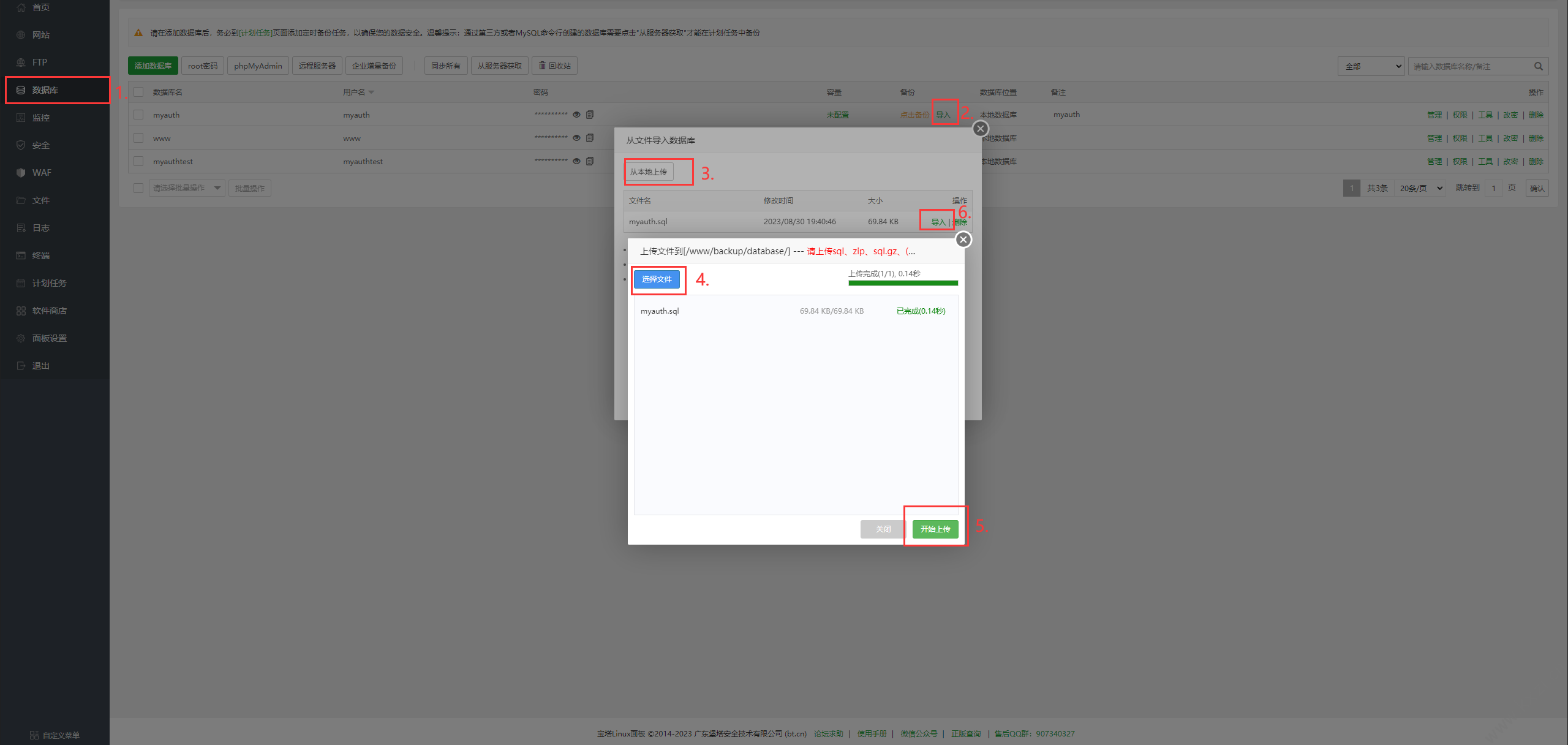Open the WAF shield sidebar item

42,173
